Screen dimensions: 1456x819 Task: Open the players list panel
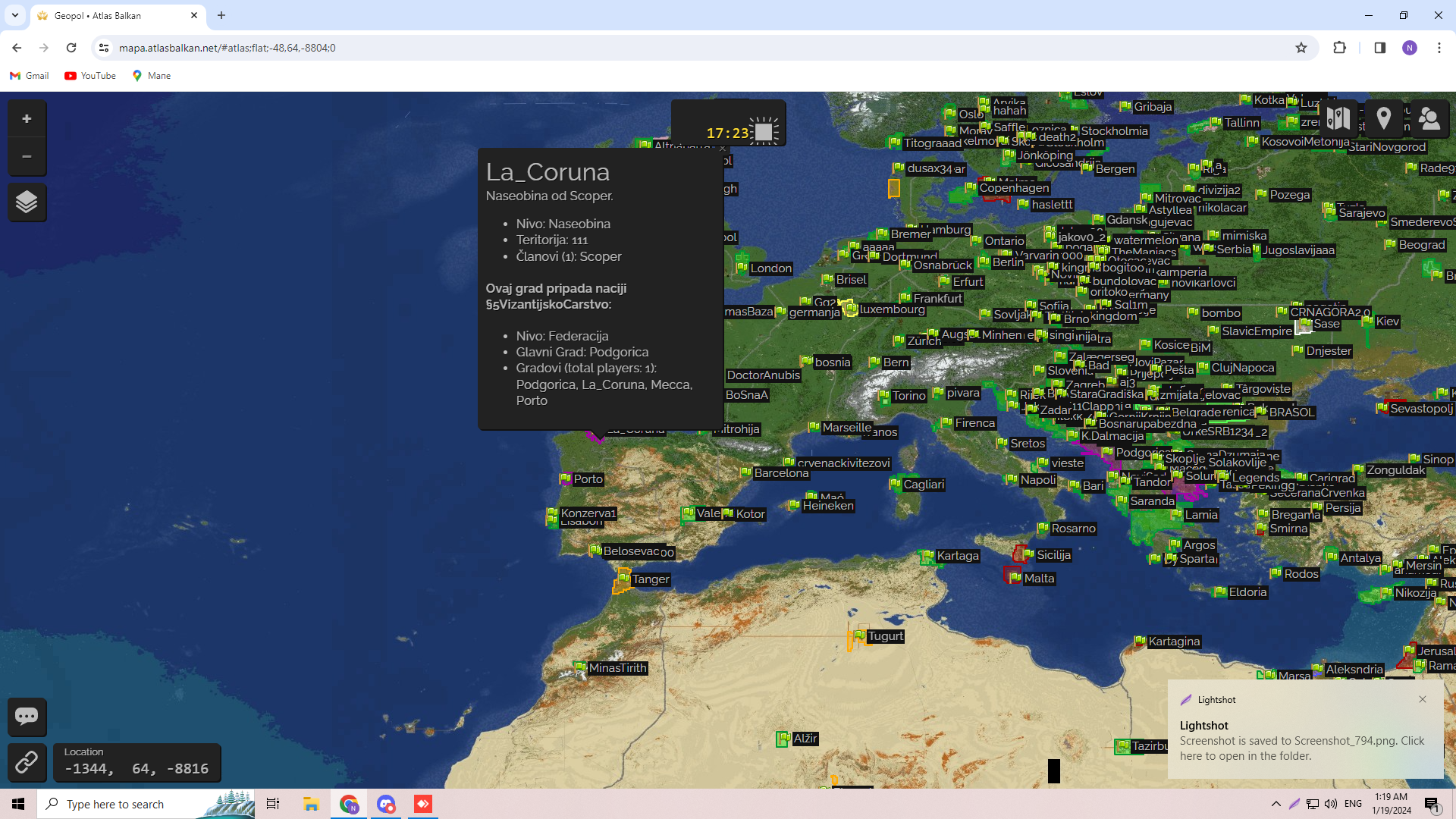(x=1429, y=118)
